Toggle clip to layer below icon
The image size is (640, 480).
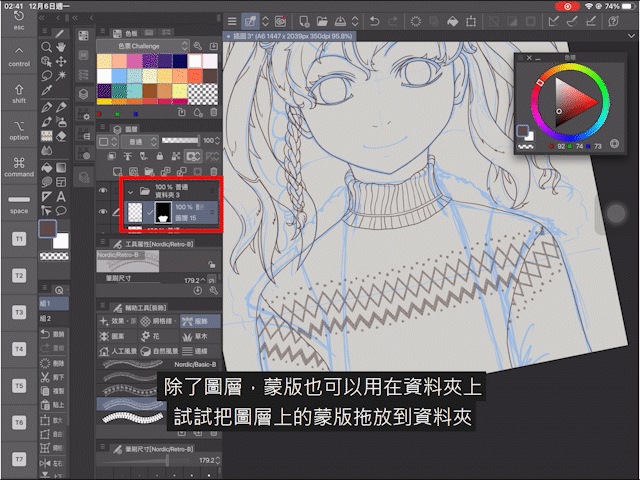click(x=111, y=156)
